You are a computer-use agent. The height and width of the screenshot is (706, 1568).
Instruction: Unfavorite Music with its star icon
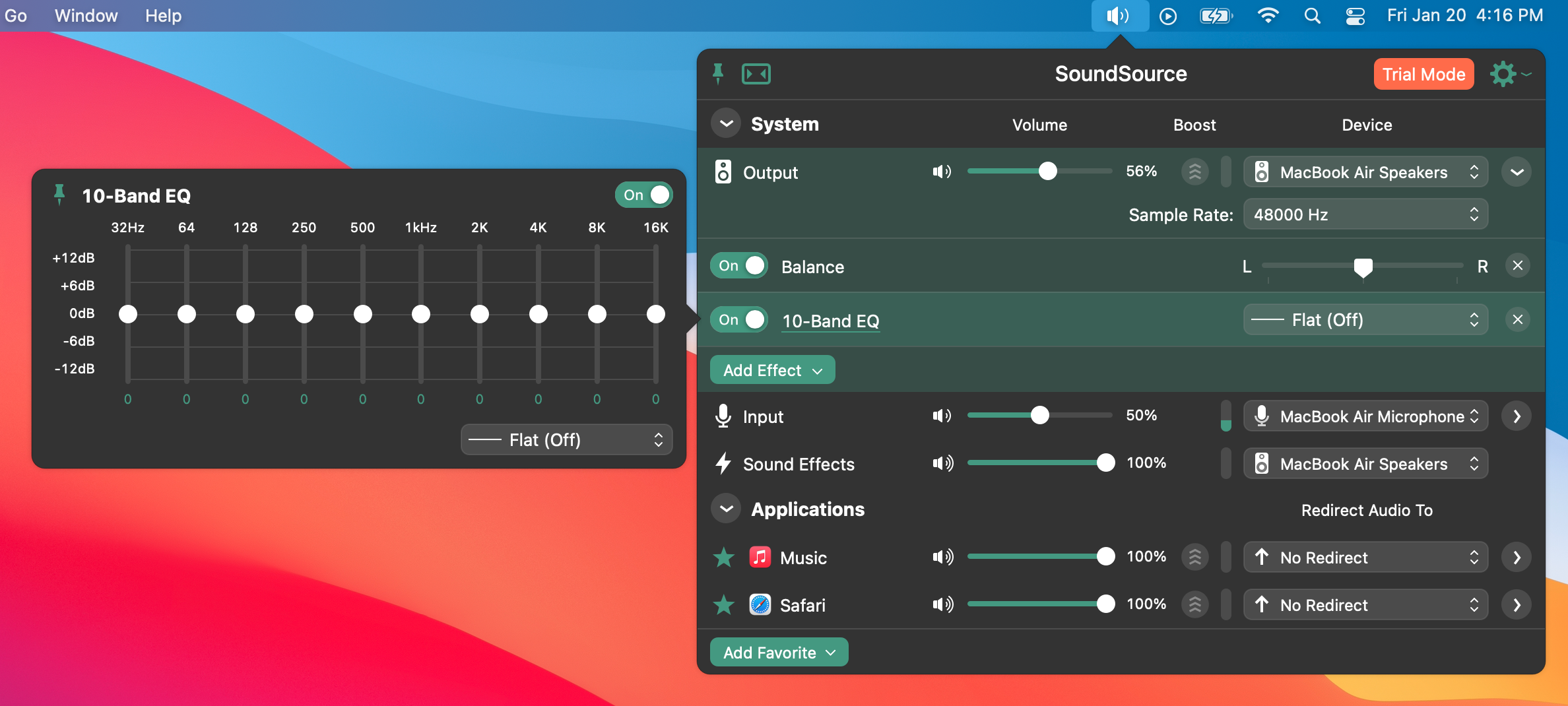(x=724, y=557)
